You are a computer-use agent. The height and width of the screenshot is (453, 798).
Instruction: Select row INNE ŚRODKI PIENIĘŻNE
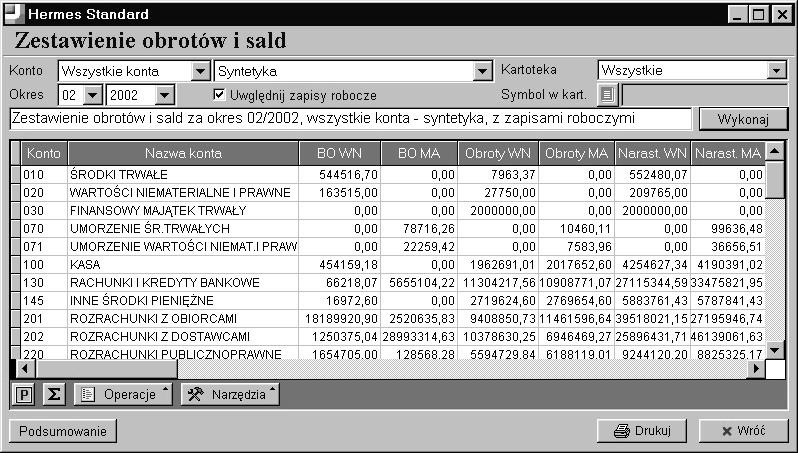[x=392, y=300]
